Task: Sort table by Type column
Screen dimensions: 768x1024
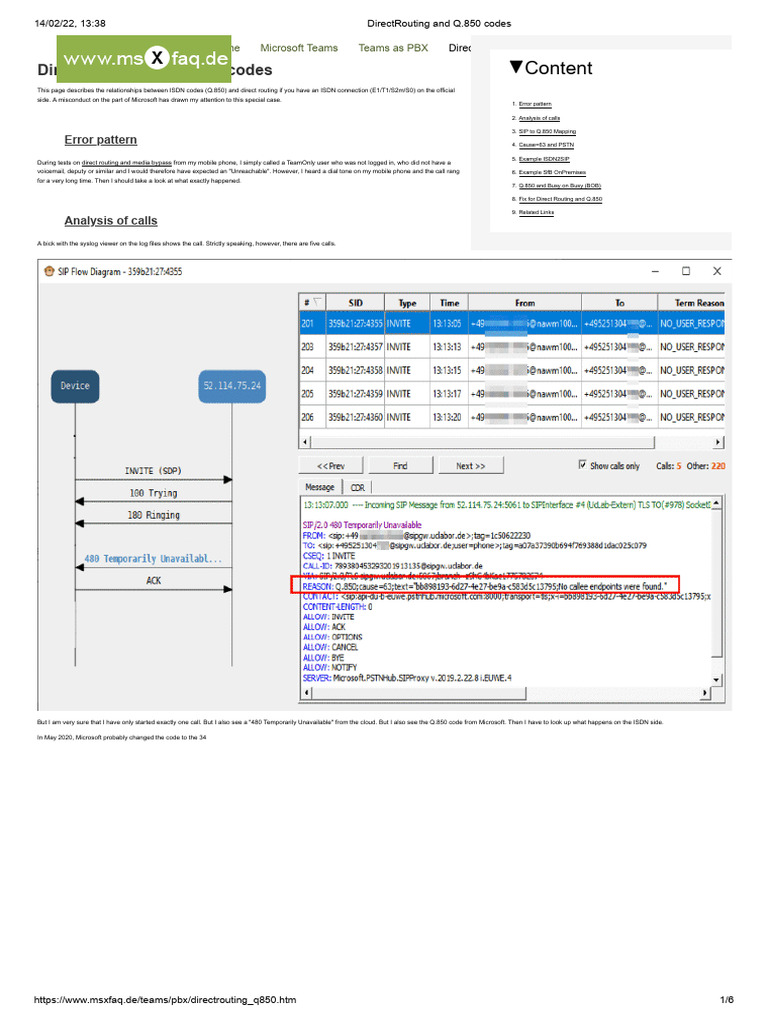Action: point(408,303)
